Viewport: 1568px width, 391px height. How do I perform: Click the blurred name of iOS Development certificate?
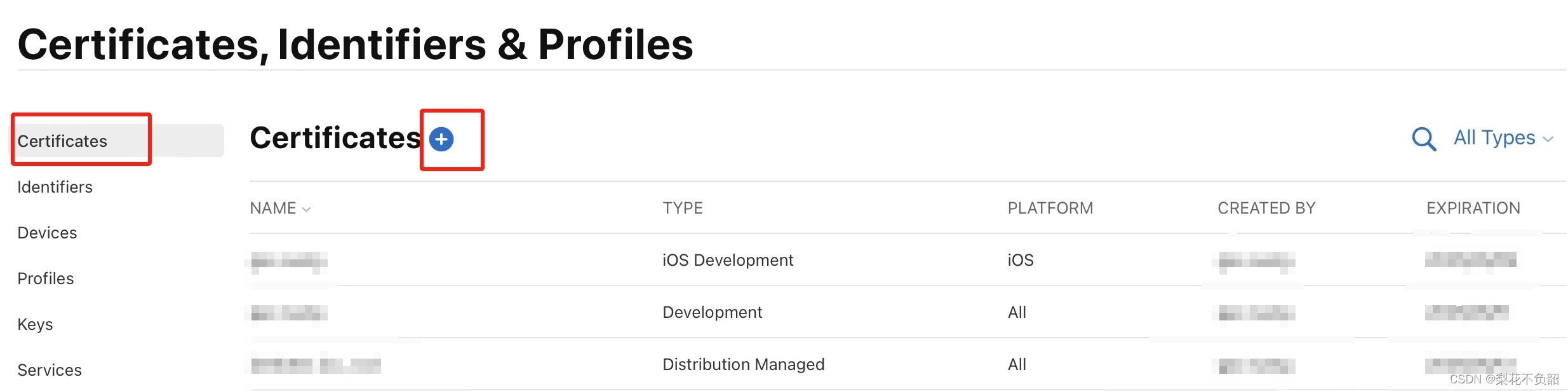tap(289, 261)
